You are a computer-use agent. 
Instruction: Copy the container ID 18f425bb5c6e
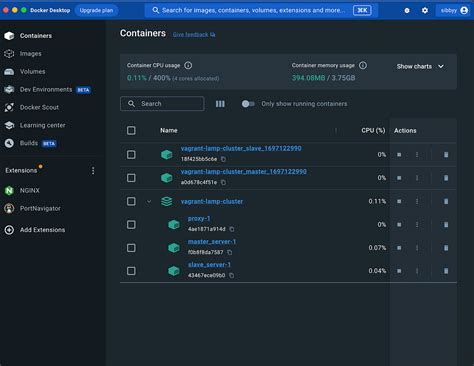tap(223, 159)
